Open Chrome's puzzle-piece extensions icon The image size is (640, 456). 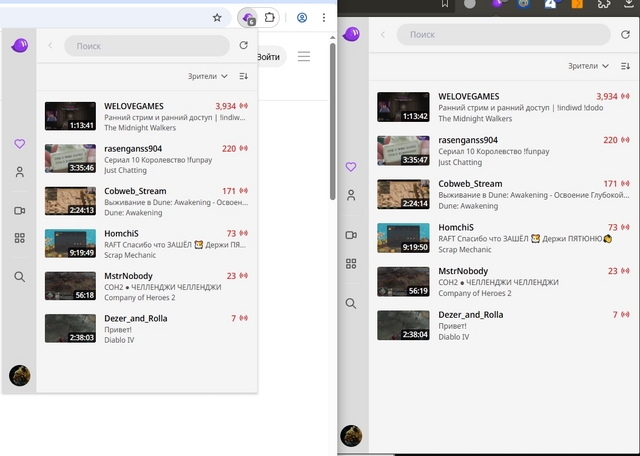point(269,18)
